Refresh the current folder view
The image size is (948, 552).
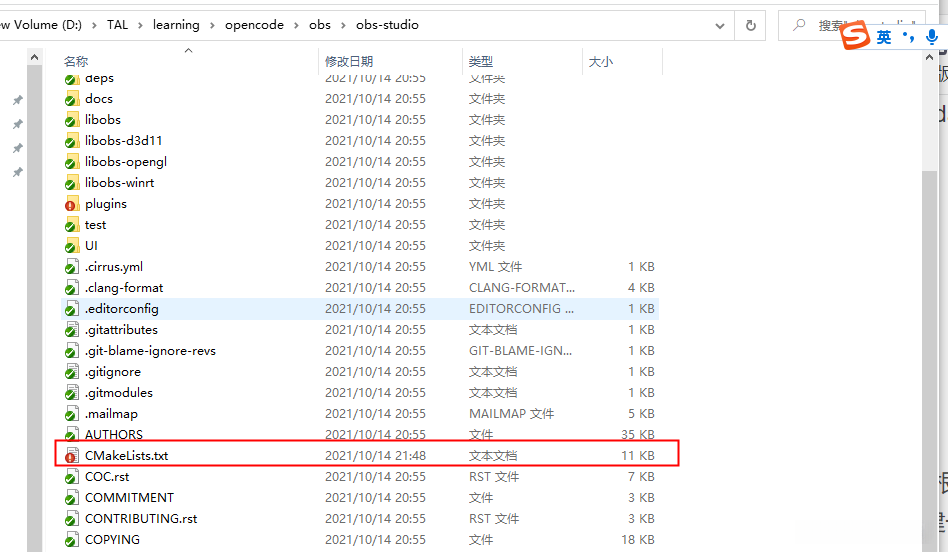(750, 25)
